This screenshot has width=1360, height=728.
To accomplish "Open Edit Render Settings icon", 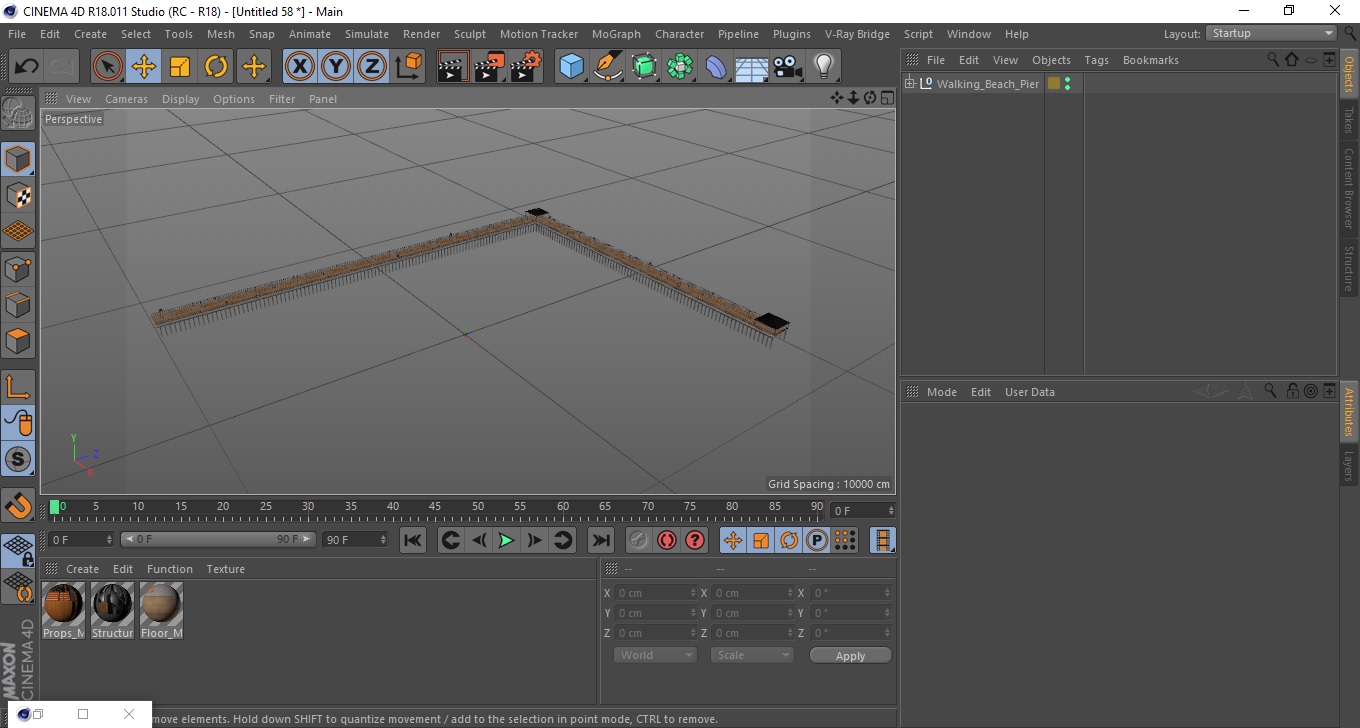I will pos(526,67).
